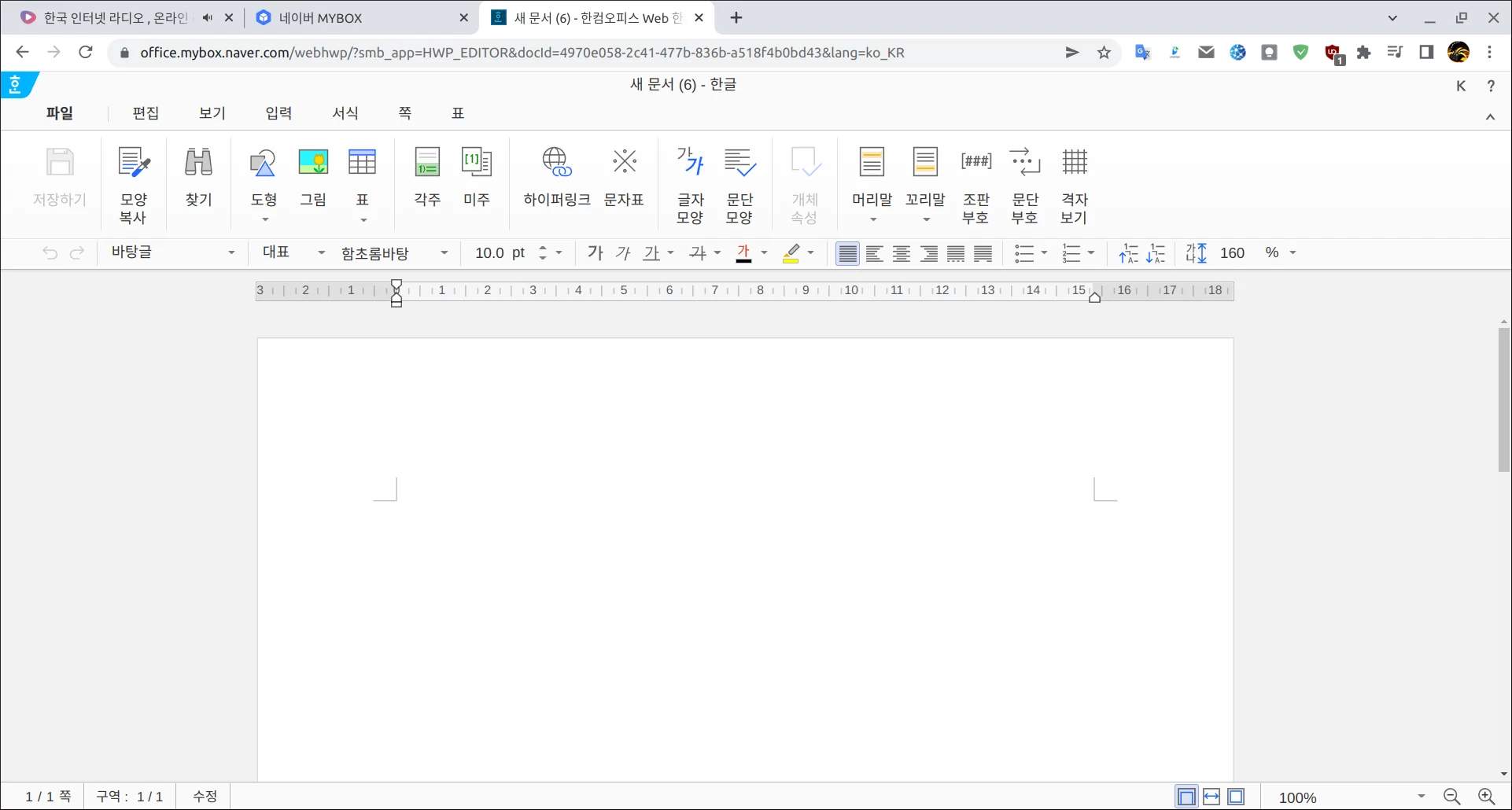Viewport: 1512px width, 810px height.
Task: Click the font size stepper
Action: click(542, 252)
